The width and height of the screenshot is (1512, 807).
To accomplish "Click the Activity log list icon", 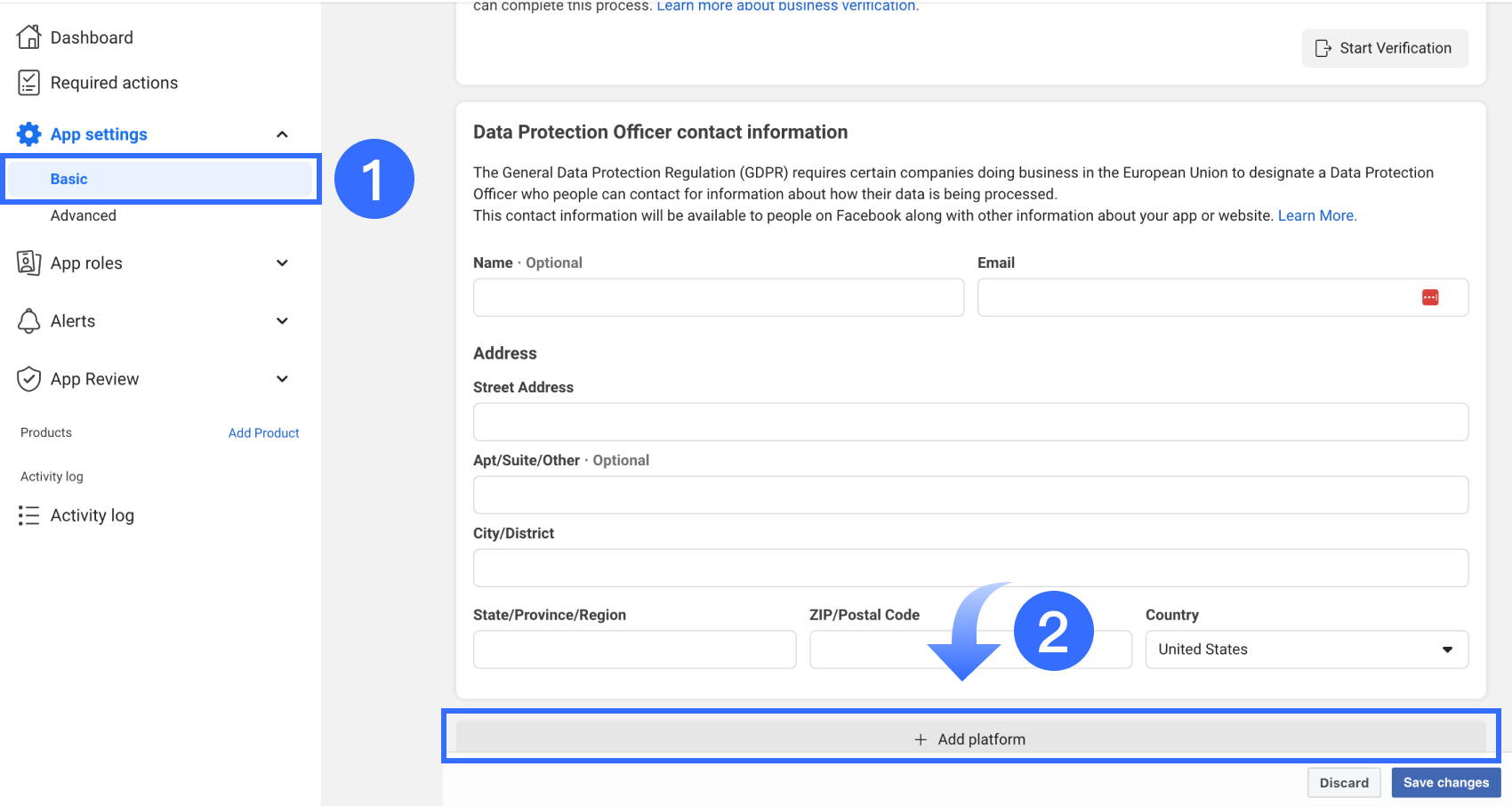I will [x=28, y=515].
